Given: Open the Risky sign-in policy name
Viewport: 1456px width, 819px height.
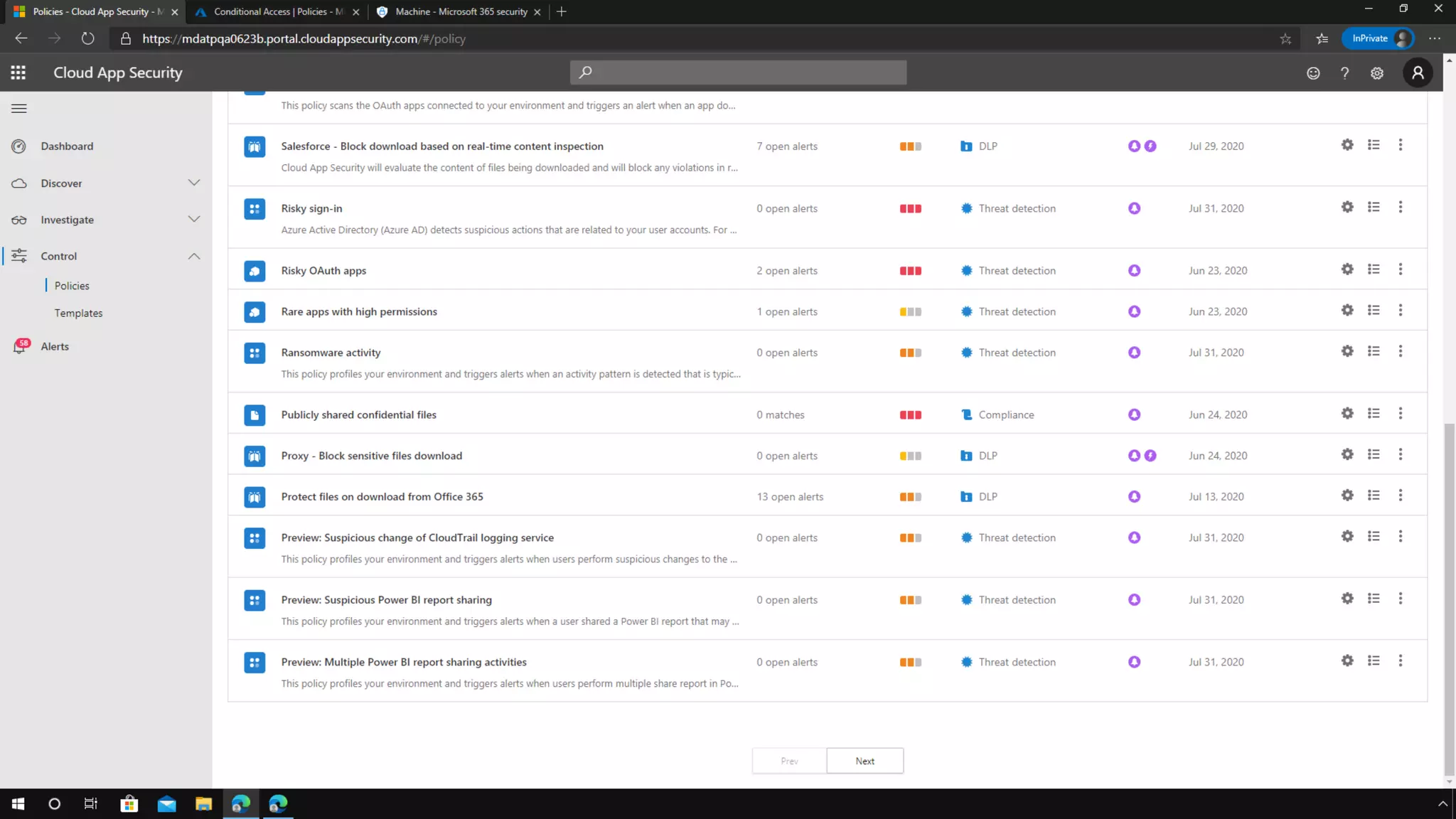Looking at the screenshot, I should pyautogui.click(x=311, y=209).
